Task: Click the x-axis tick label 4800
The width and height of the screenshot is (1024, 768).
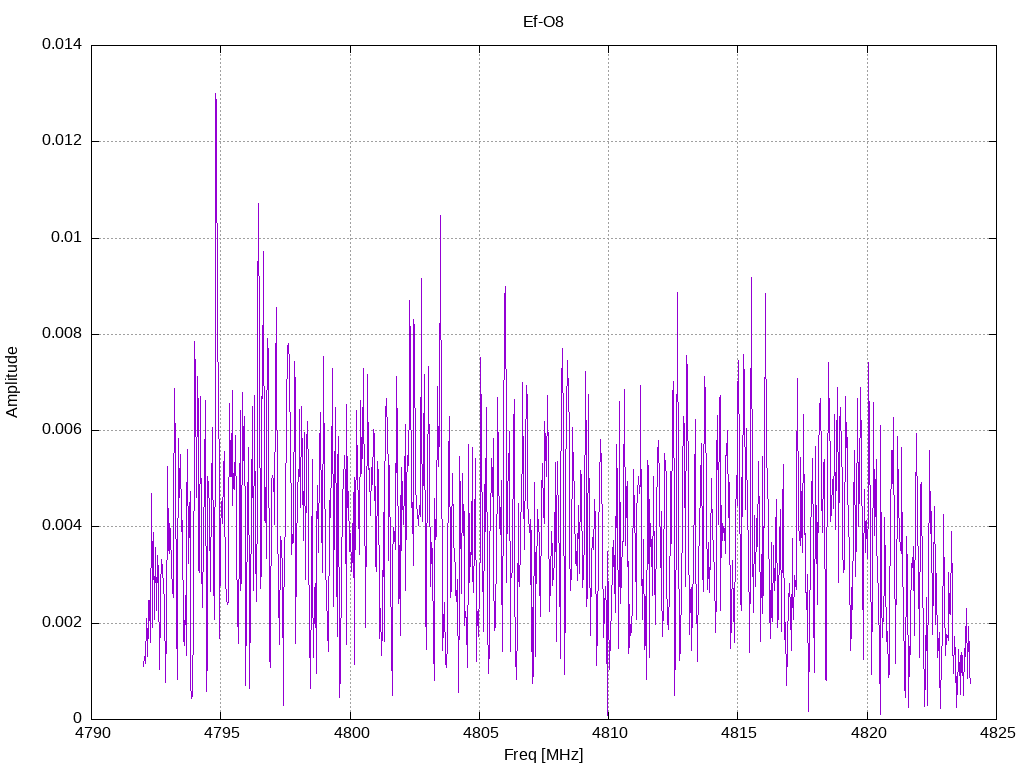Action: (350, 733)
